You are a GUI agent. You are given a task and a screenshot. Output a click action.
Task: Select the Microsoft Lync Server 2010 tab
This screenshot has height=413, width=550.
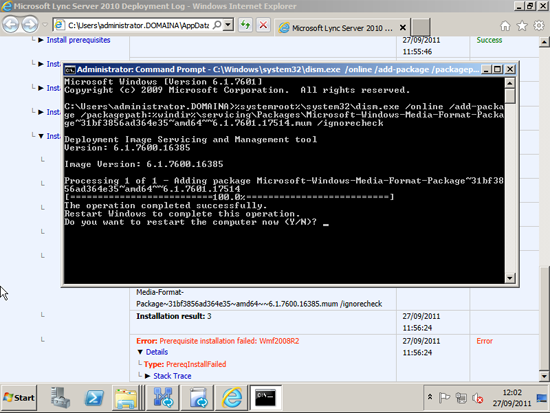pos(342,28)
